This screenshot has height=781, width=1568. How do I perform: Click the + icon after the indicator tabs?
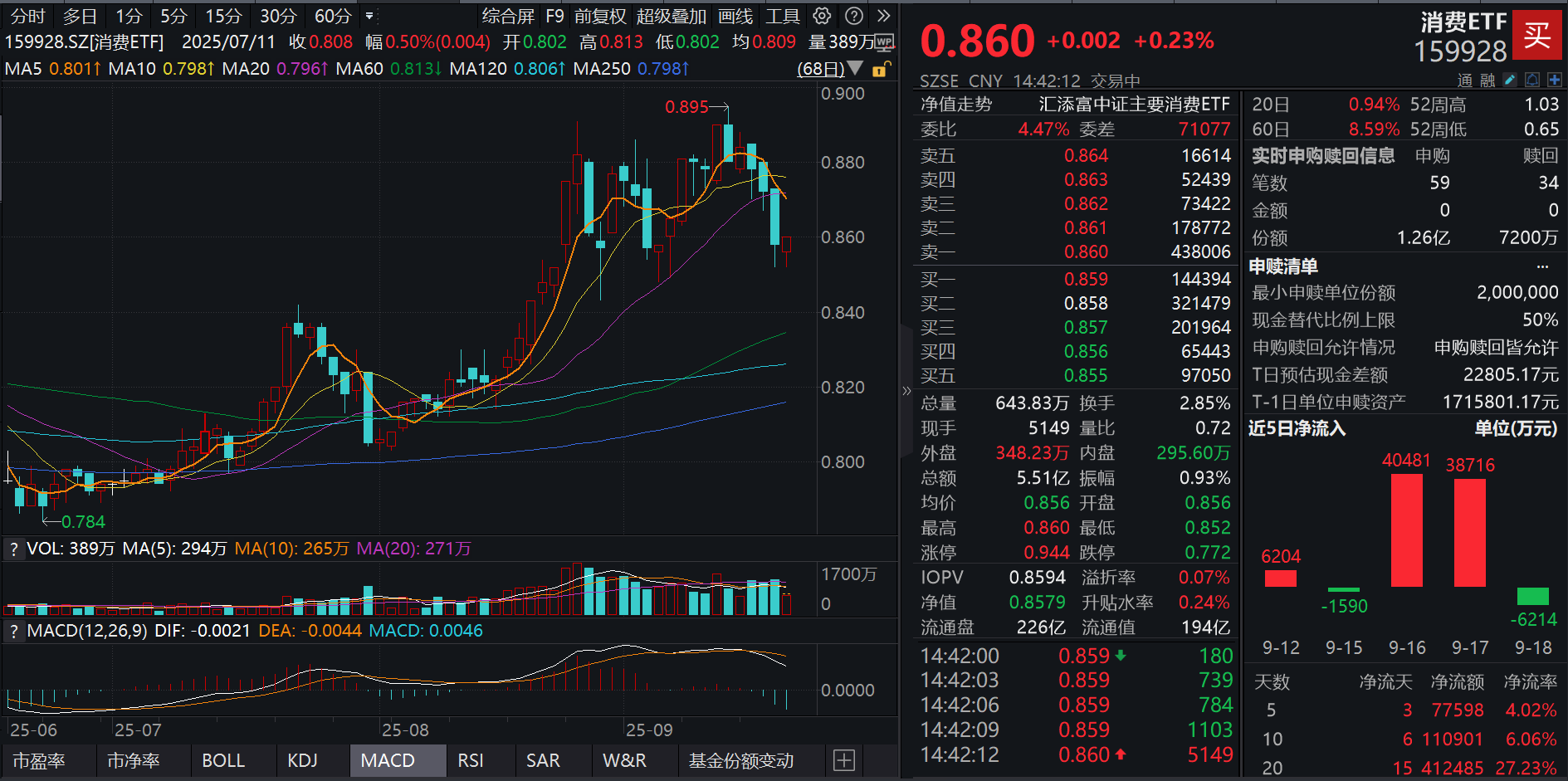pos(844,760)
